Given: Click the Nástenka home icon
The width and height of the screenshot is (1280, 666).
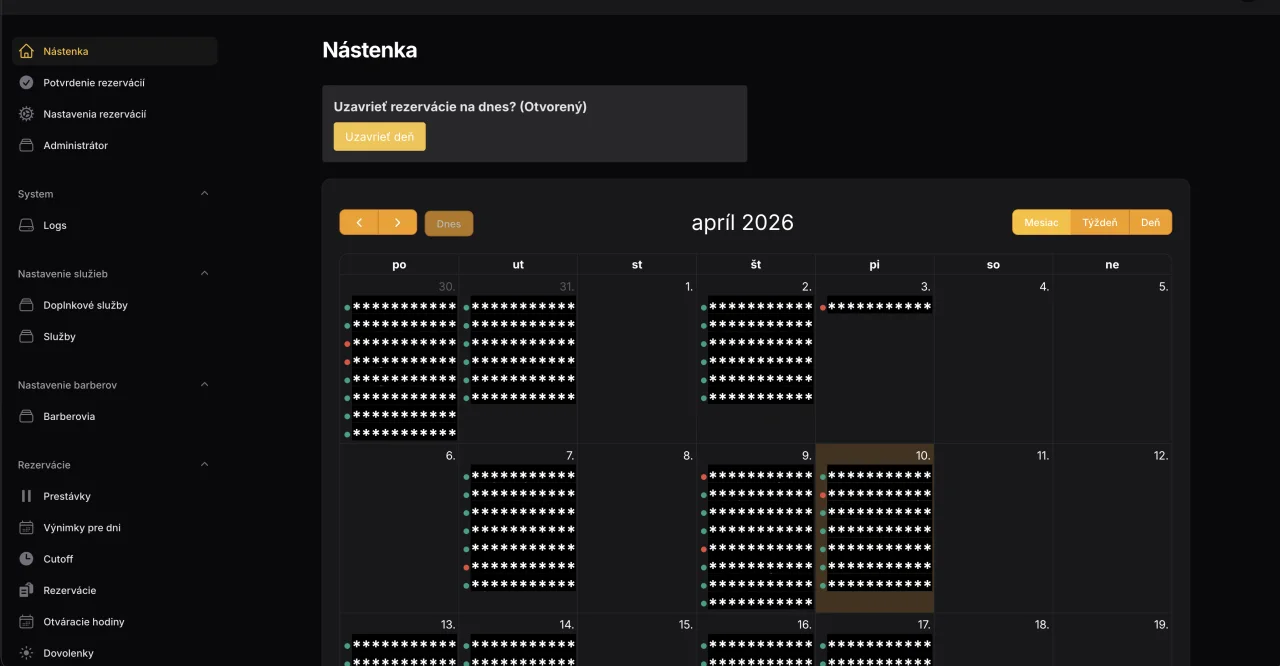Looking at the screenshot, I should [x=26, y=51].
